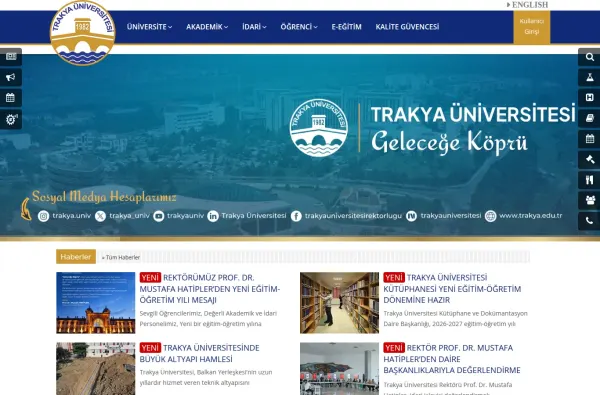600x395 pixels.
Task: Click the construction site news thumbnail
Action: click(x=96, y=369)
